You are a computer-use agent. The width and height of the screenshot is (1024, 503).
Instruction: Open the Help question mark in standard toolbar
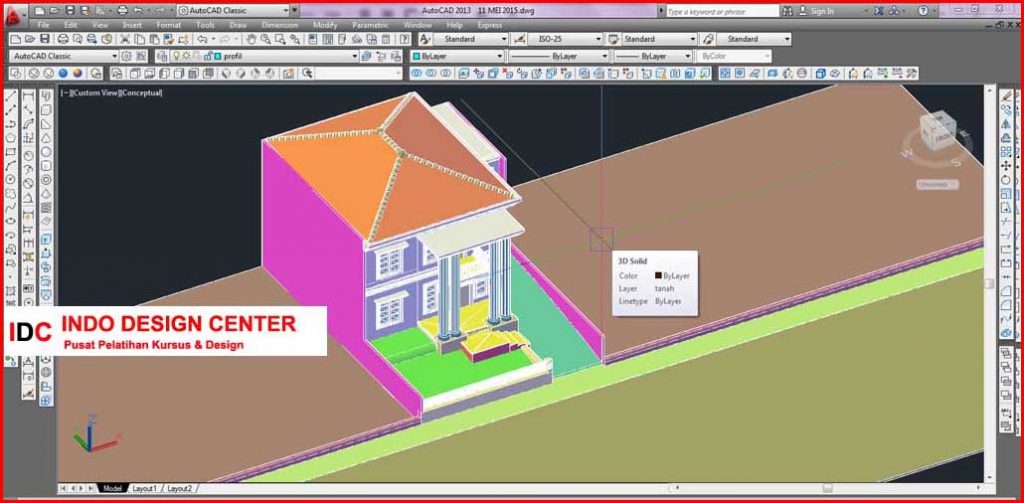point(402,39)
